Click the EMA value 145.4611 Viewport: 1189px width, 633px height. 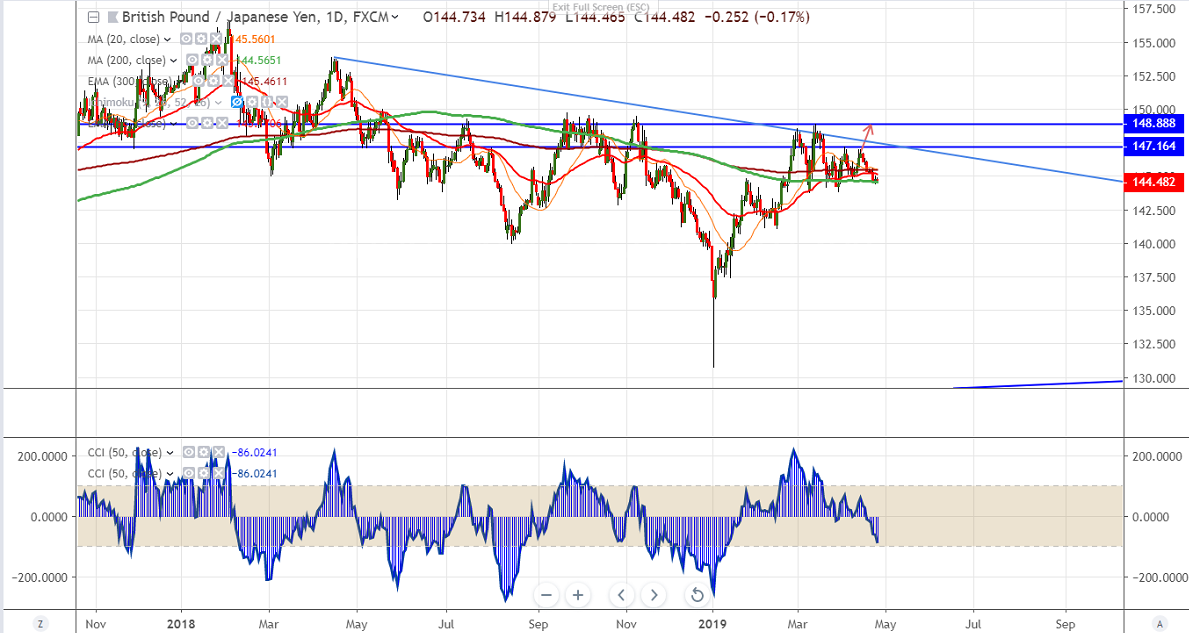265,81
